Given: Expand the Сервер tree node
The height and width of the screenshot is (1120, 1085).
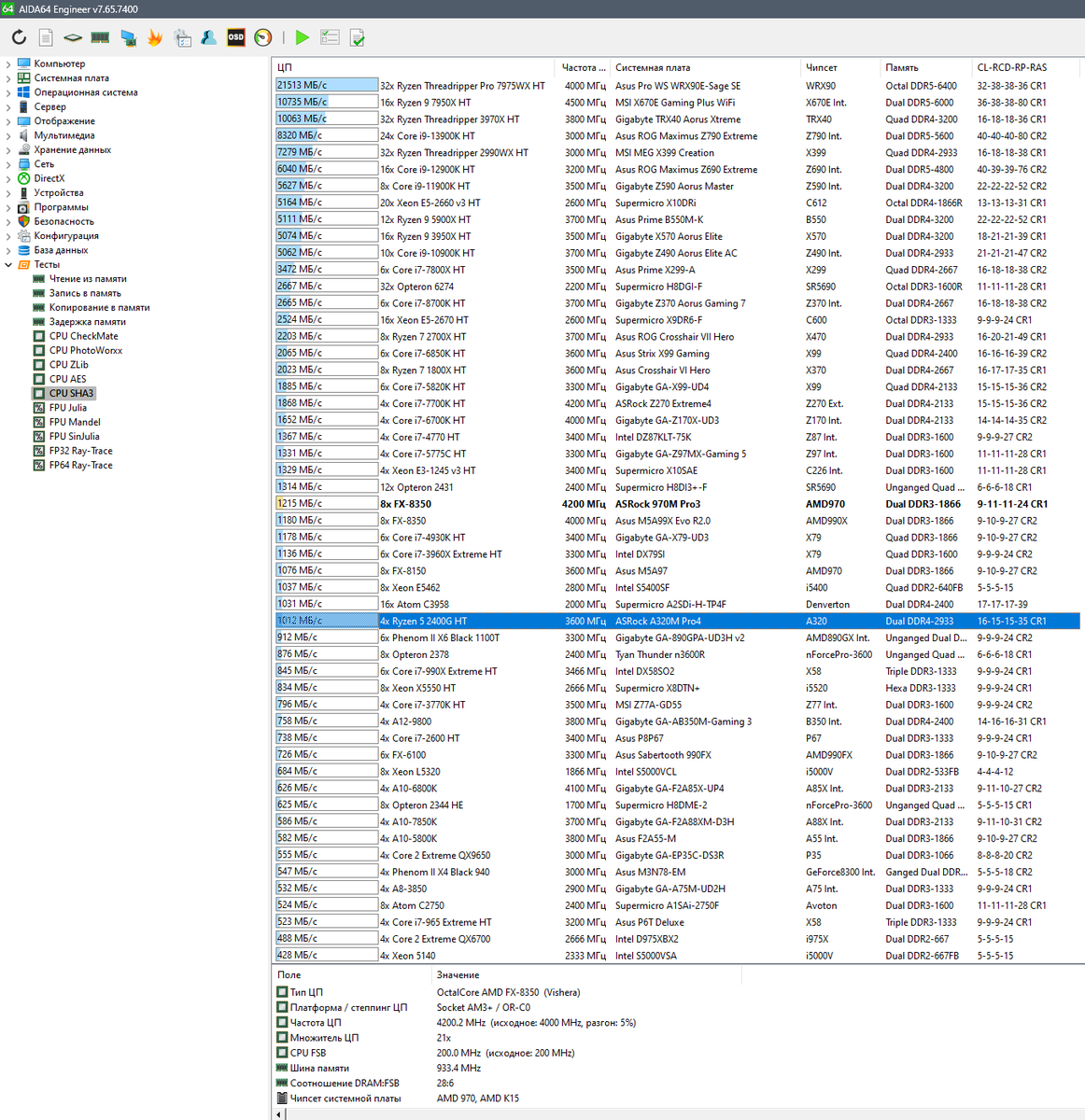Looking at the screenshot, I should [8, 106].
